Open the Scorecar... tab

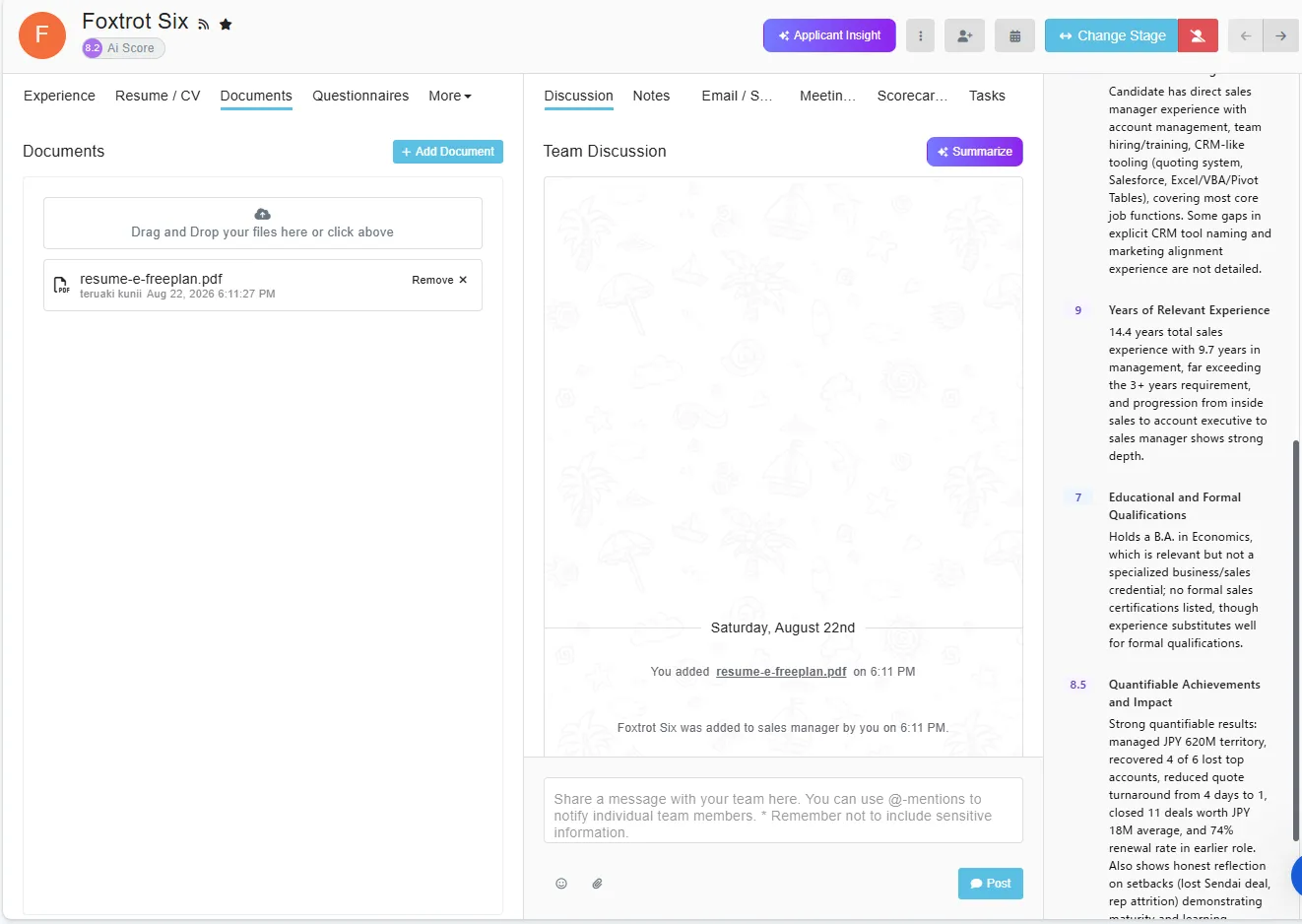point(912,96)
